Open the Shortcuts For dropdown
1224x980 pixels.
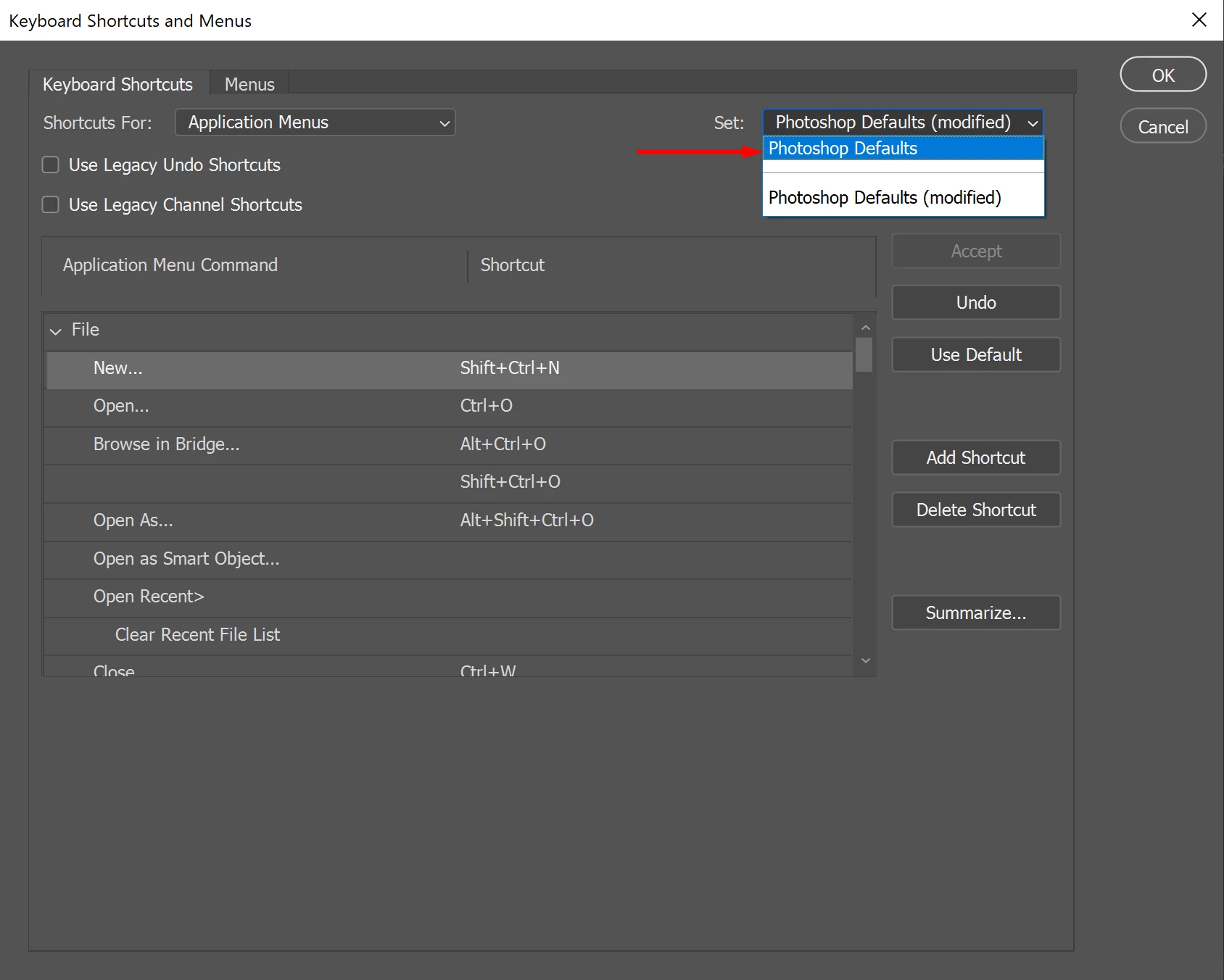[x=315, y=122]
